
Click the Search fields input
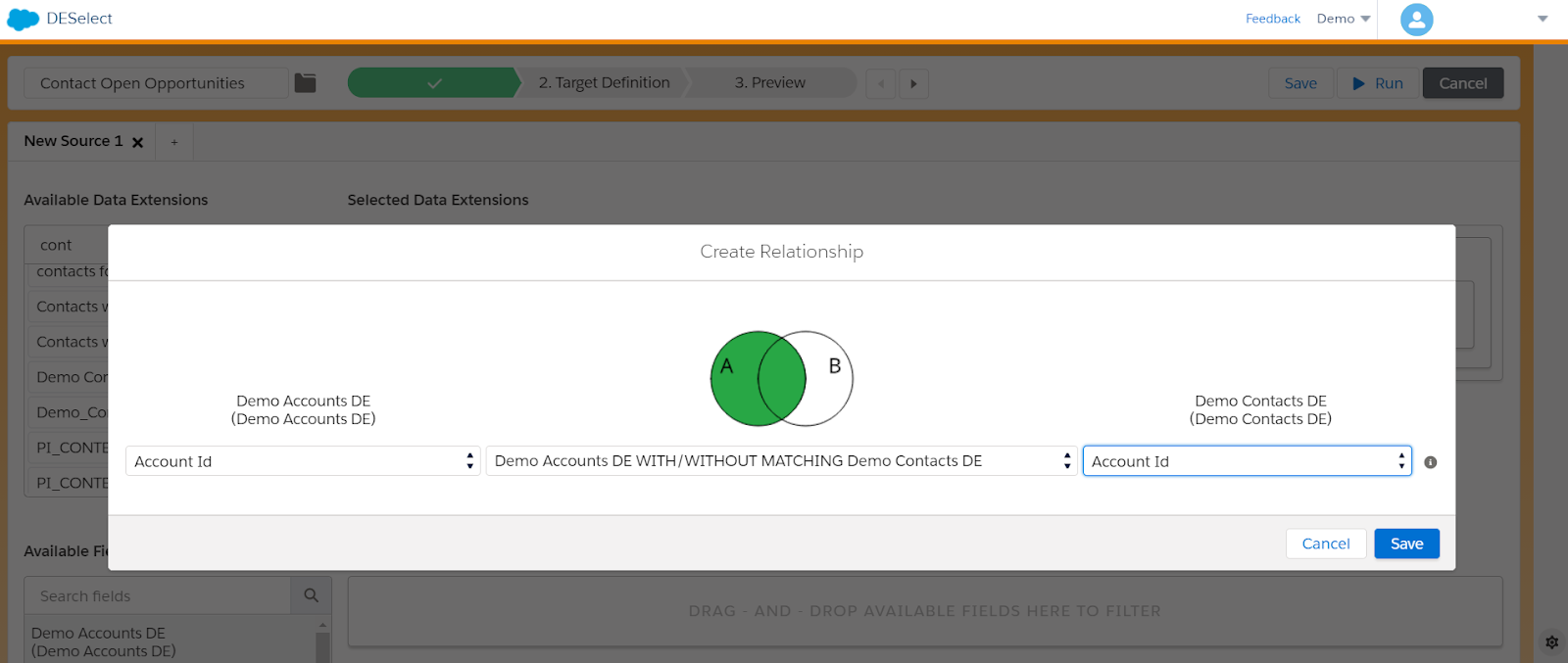(158, 595)
